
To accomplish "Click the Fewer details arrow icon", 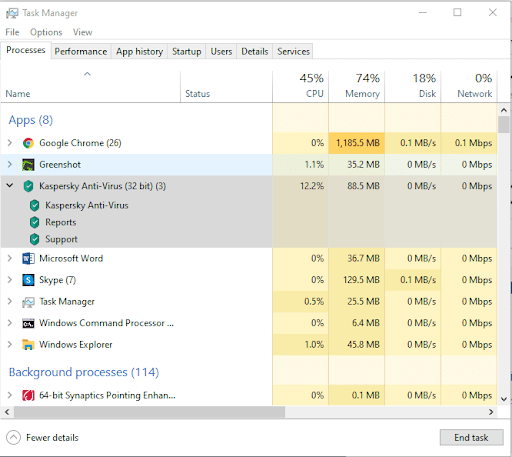I will coord(13,438).
